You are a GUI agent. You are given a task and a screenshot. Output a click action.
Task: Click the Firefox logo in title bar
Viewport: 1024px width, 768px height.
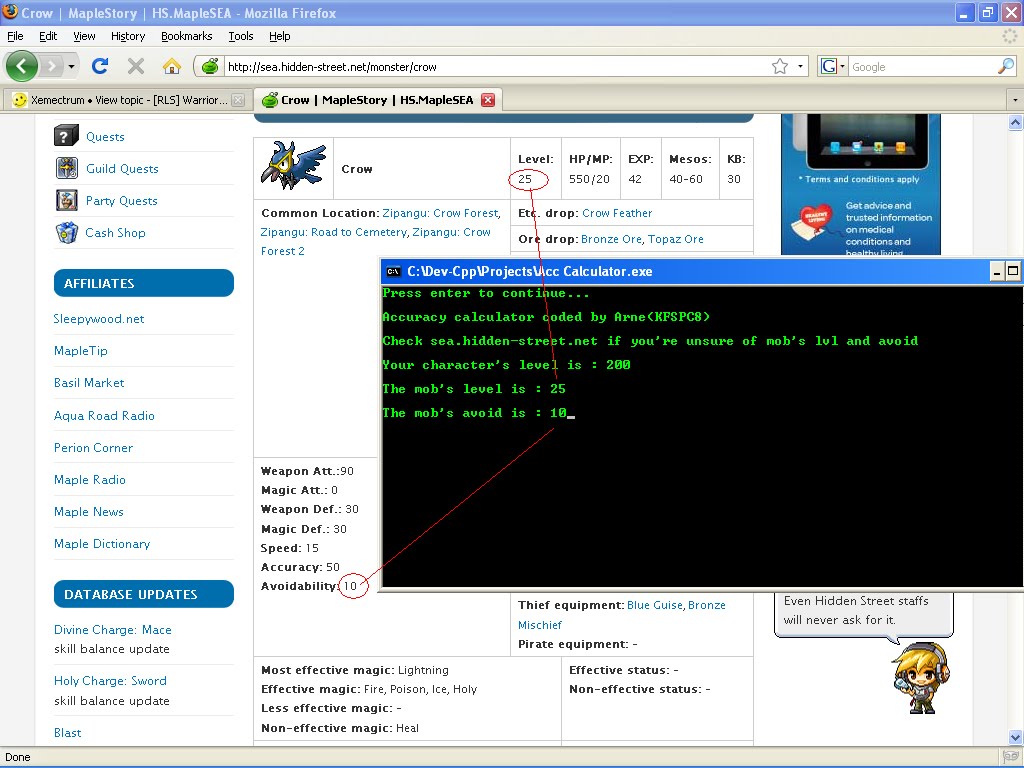tap(10, 12)
